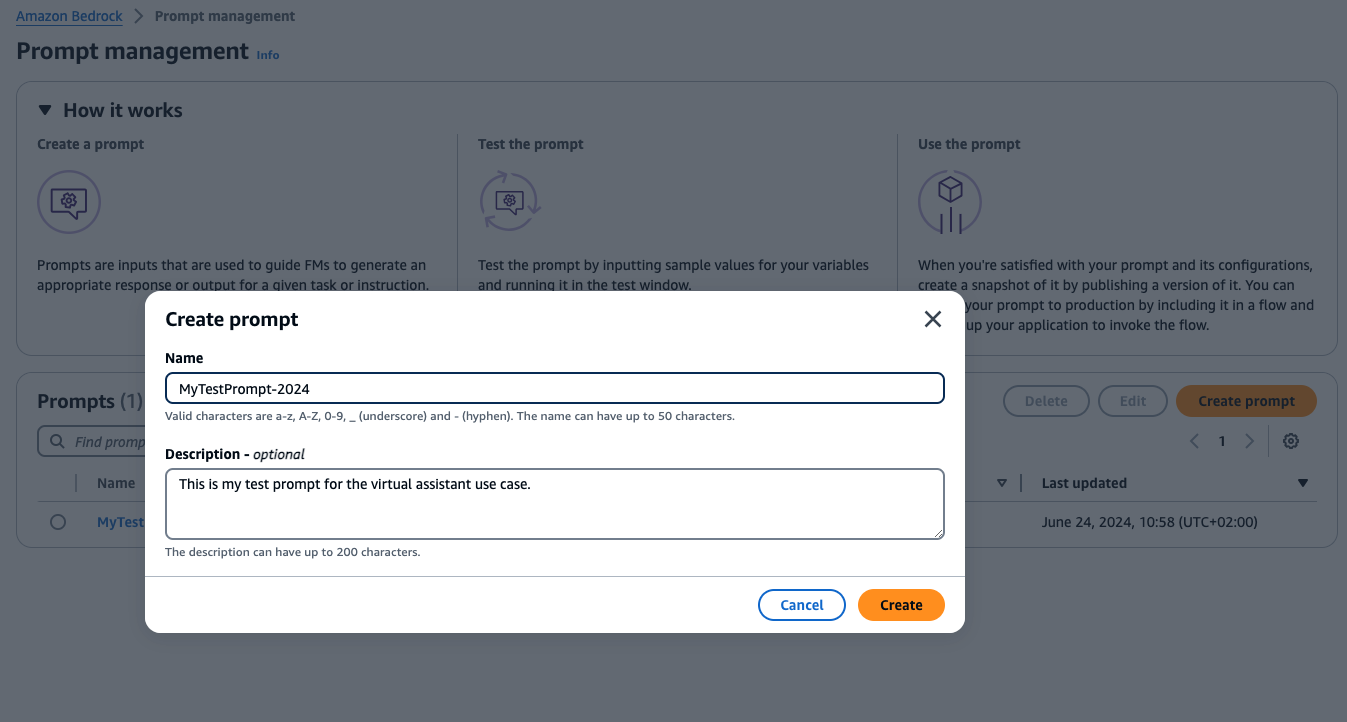Click the orange Create prompt button
The width and height of the screenshot is (1347, 722).
pyautogui.click(x=1246, y=401)
